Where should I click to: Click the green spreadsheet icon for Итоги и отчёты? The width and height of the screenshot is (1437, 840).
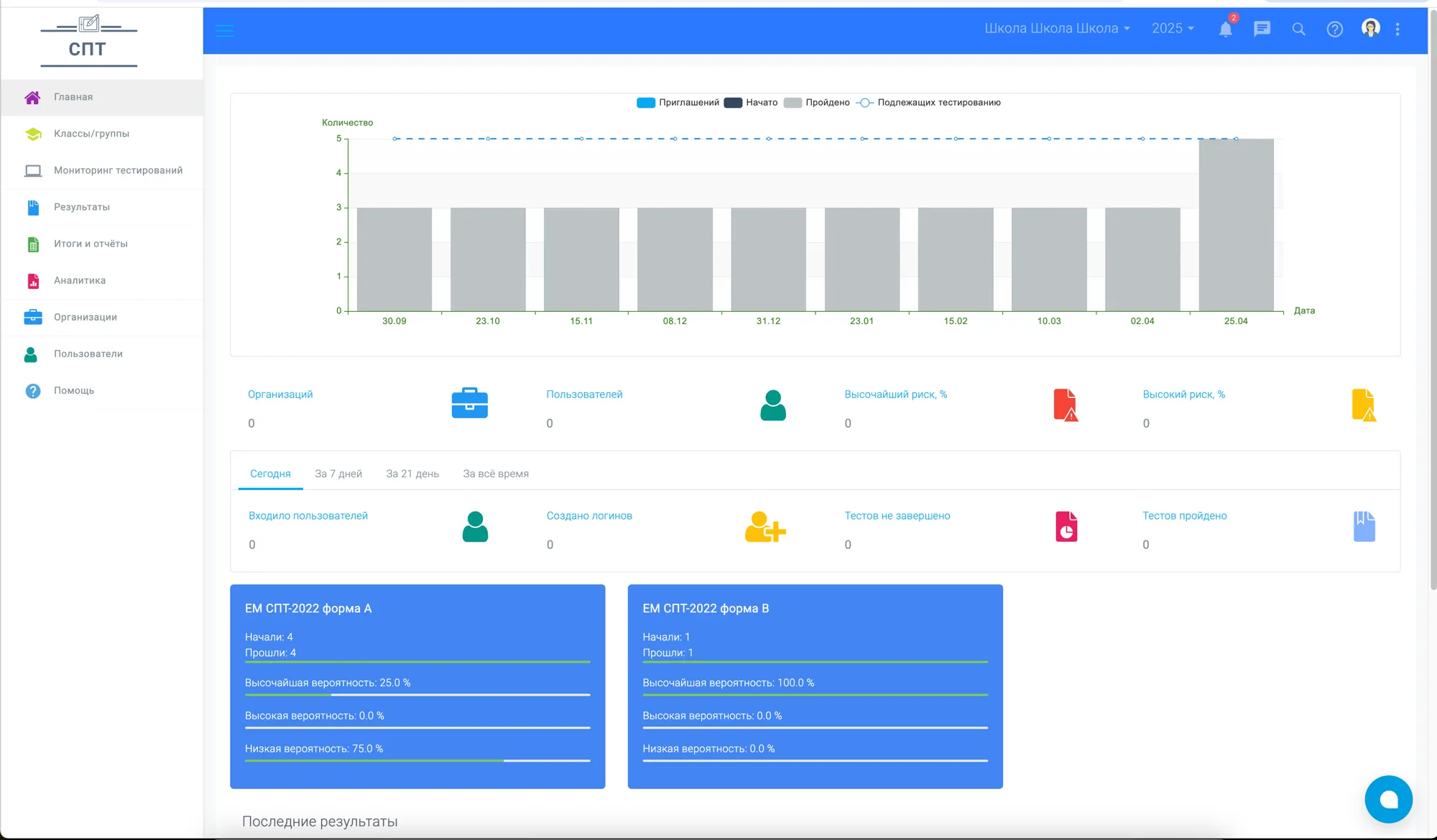click(x=33, y=244)
